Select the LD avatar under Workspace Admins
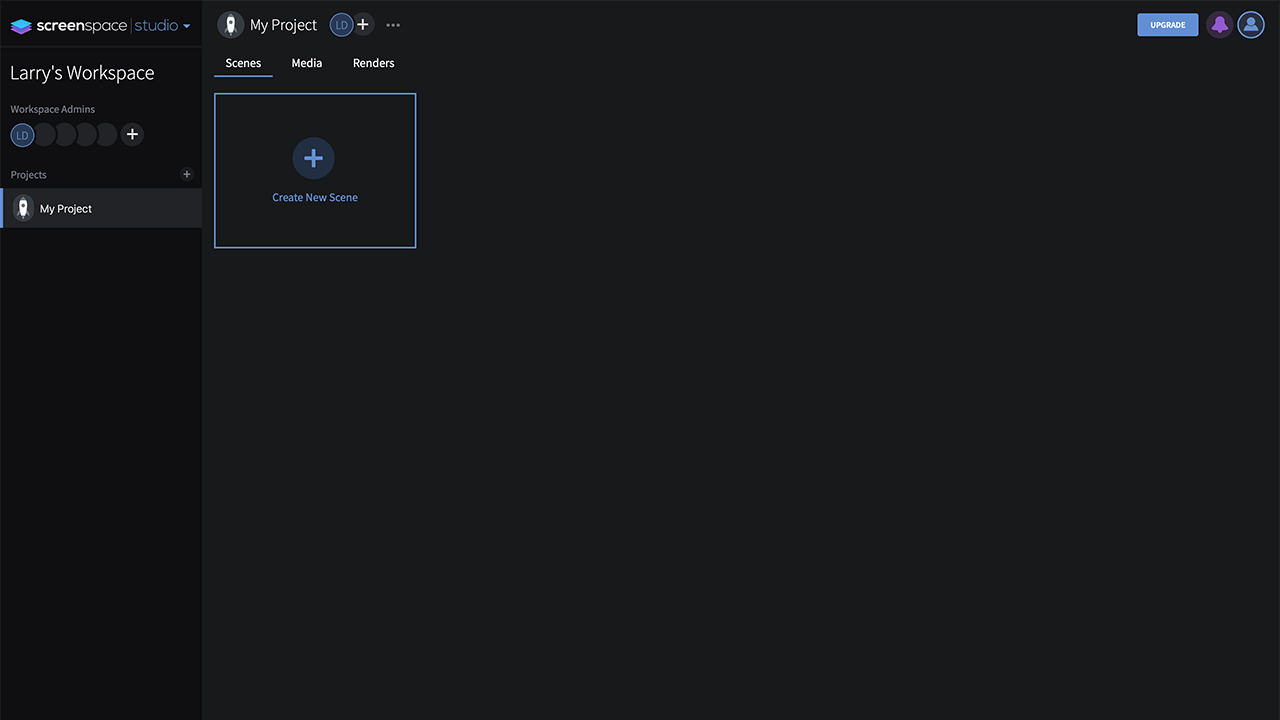 click(x=22, y=135)
